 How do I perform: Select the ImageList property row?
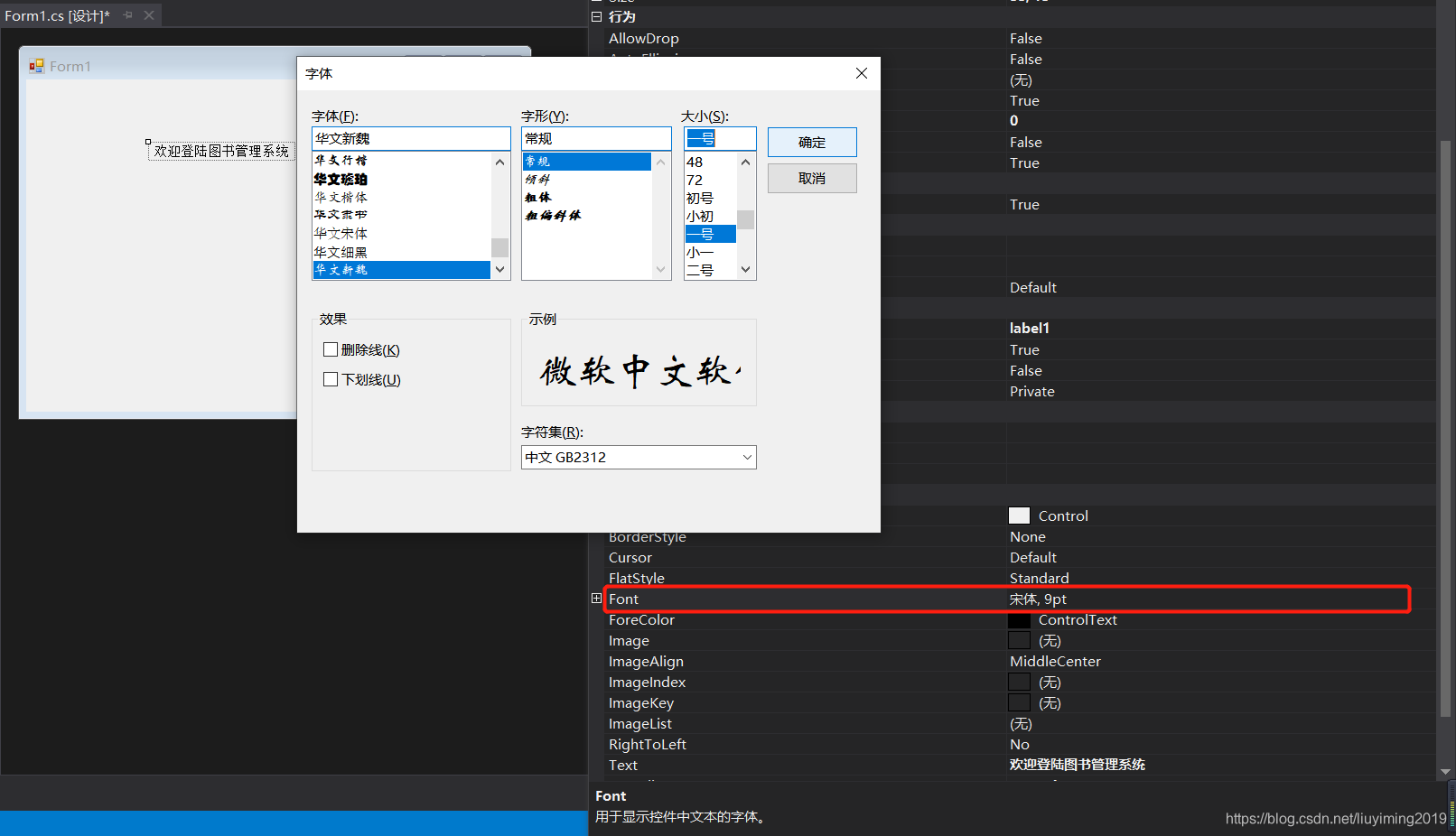point(1020,723)
